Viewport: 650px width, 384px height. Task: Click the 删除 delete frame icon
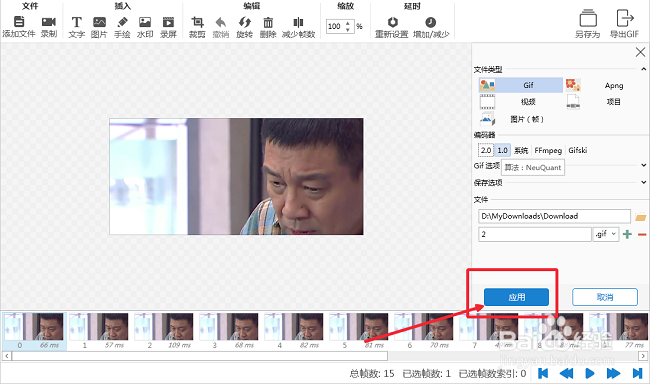pos(268,22)
